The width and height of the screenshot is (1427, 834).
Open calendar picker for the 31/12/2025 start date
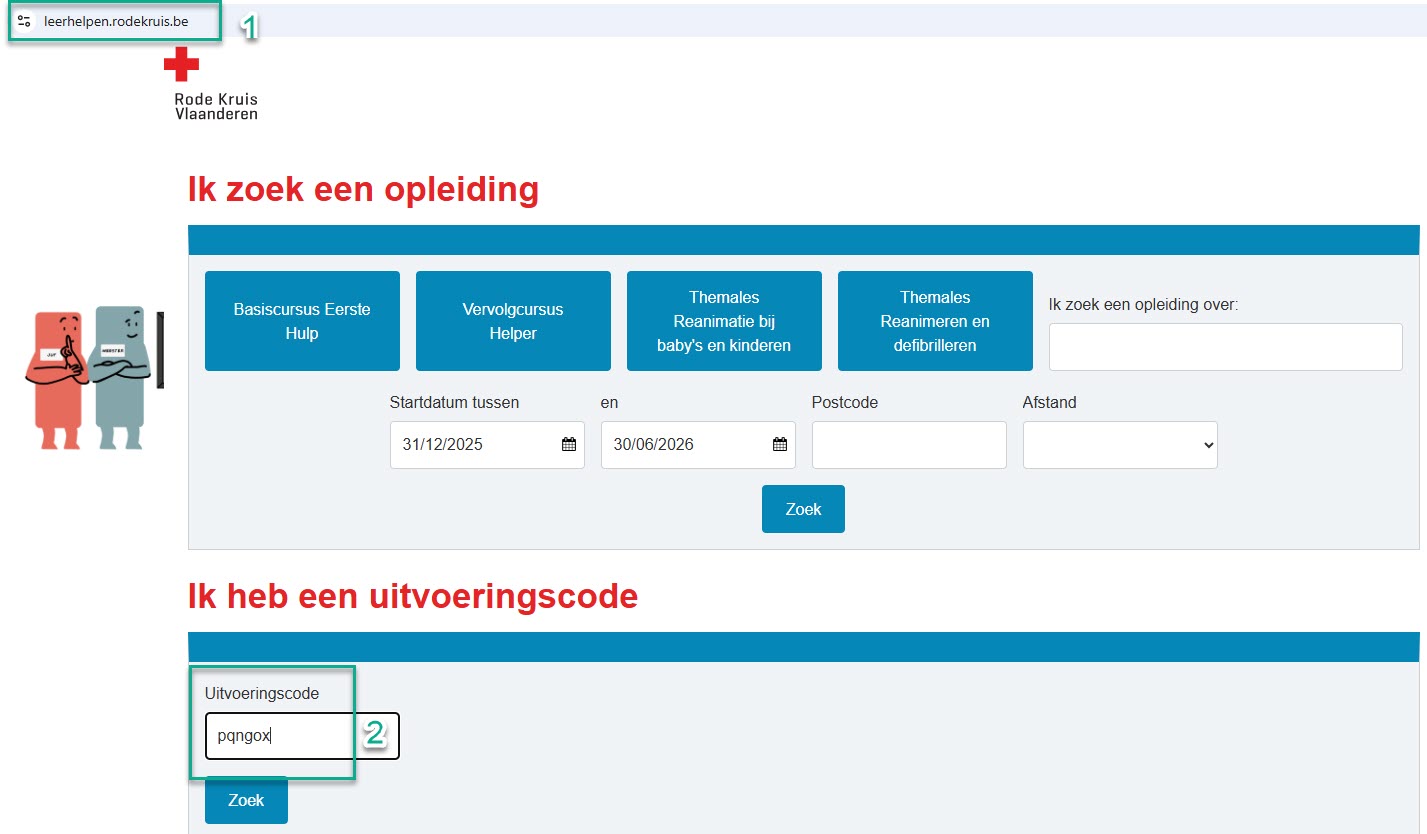pos(568,445)
